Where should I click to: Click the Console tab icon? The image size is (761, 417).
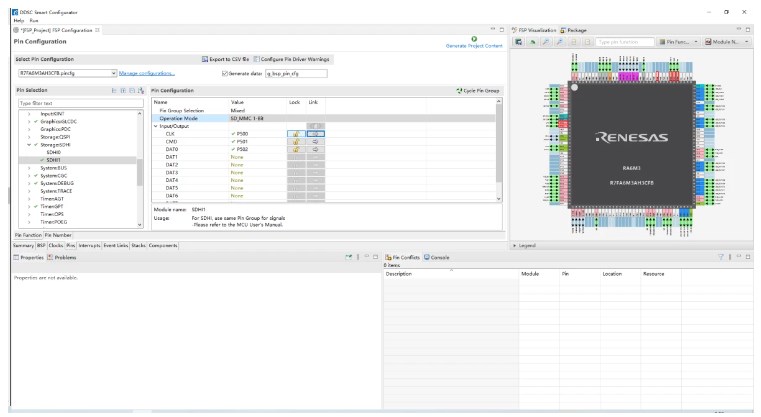click(427, 257)
